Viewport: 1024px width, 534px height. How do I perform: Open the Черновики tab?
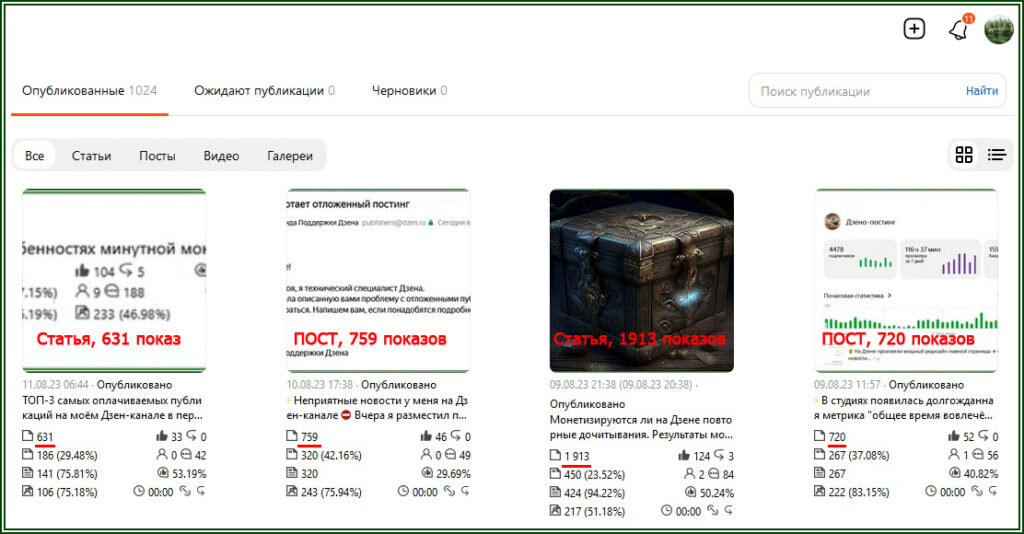409,91
